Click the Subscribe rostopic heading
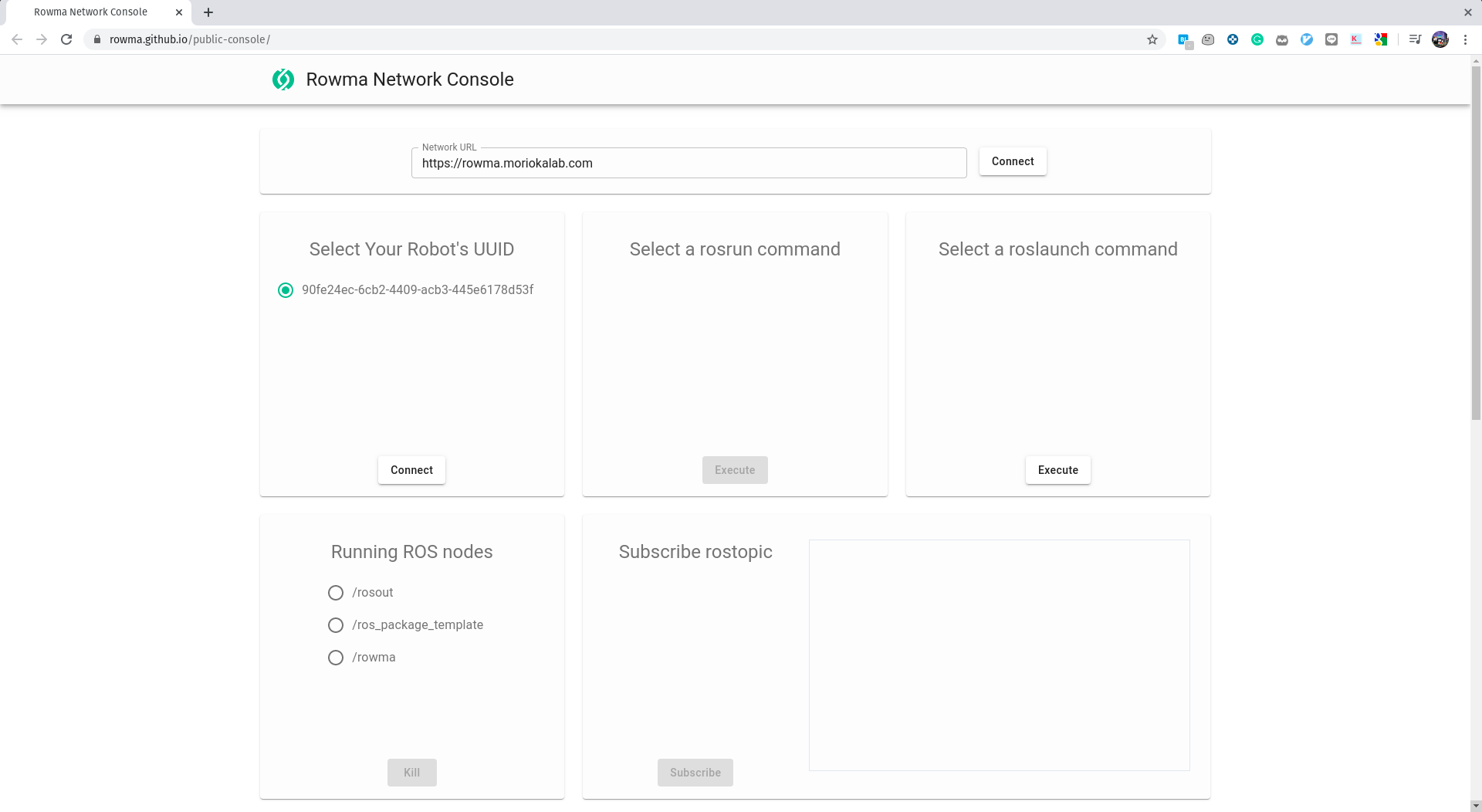The image size is (1482, 812). point(695,552)
